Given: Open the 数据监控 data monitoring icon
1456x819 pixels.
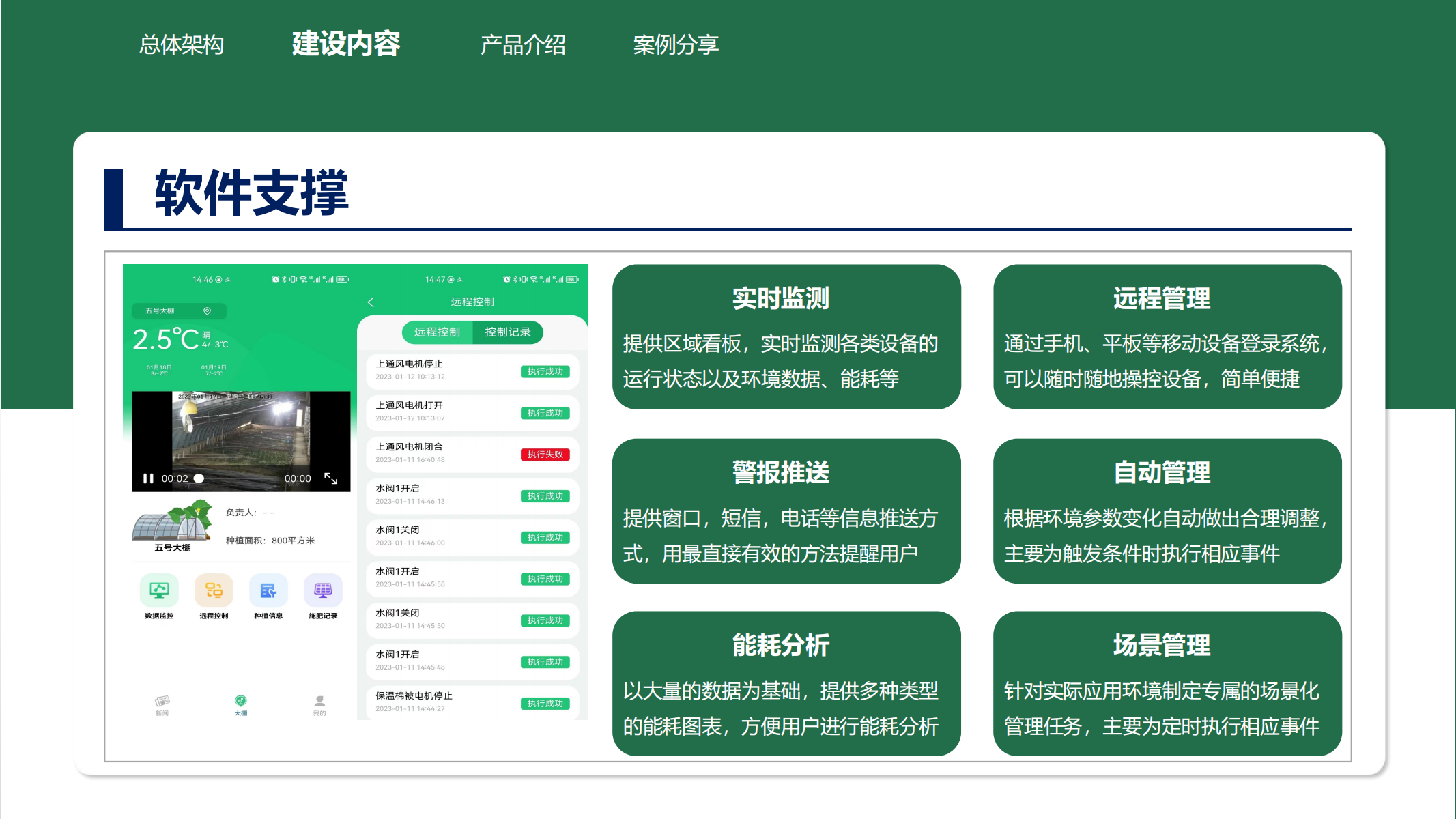Looking at the screenshot, I should 159,590.
